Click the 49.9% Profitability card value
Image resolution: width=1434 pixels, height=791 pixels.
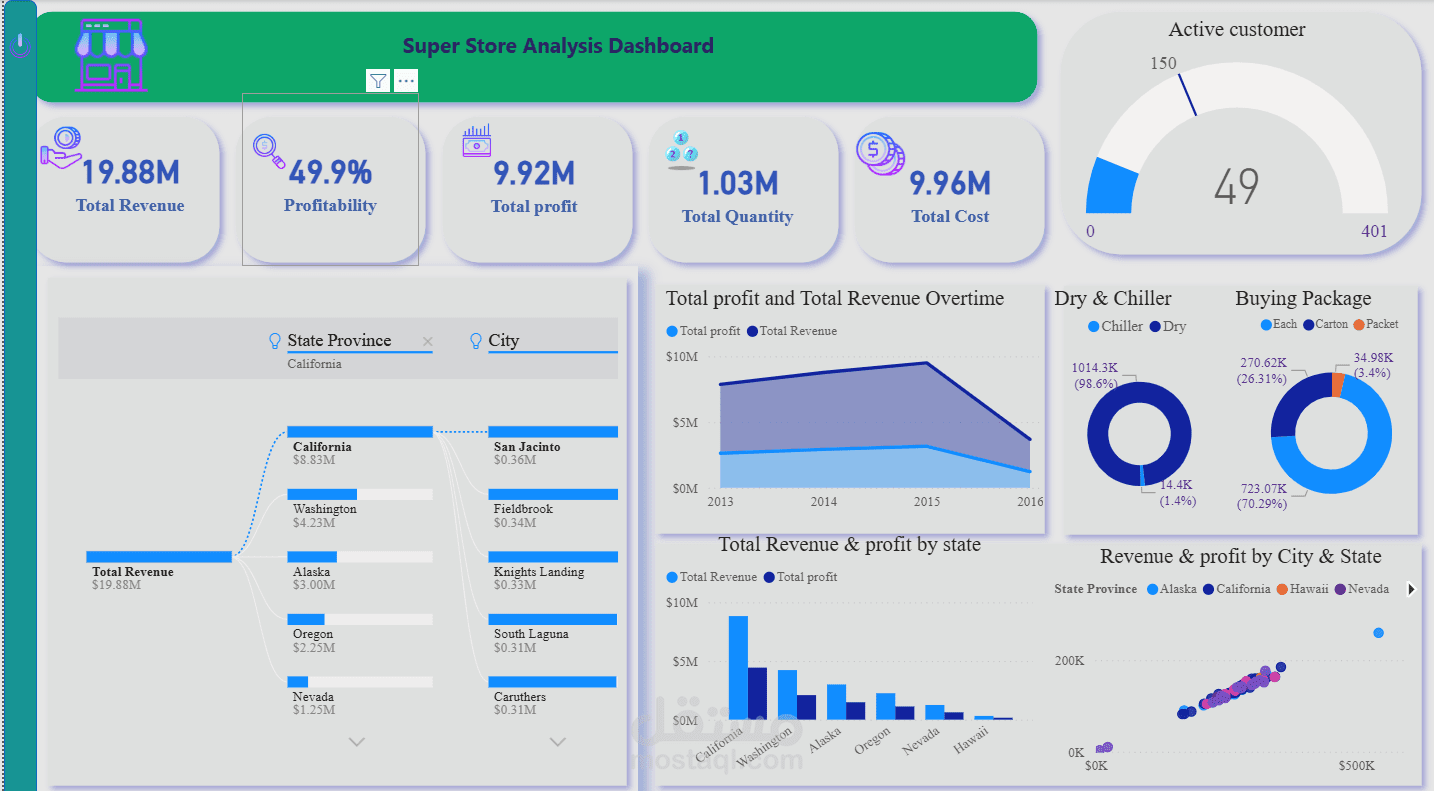(x=330, y=172)
